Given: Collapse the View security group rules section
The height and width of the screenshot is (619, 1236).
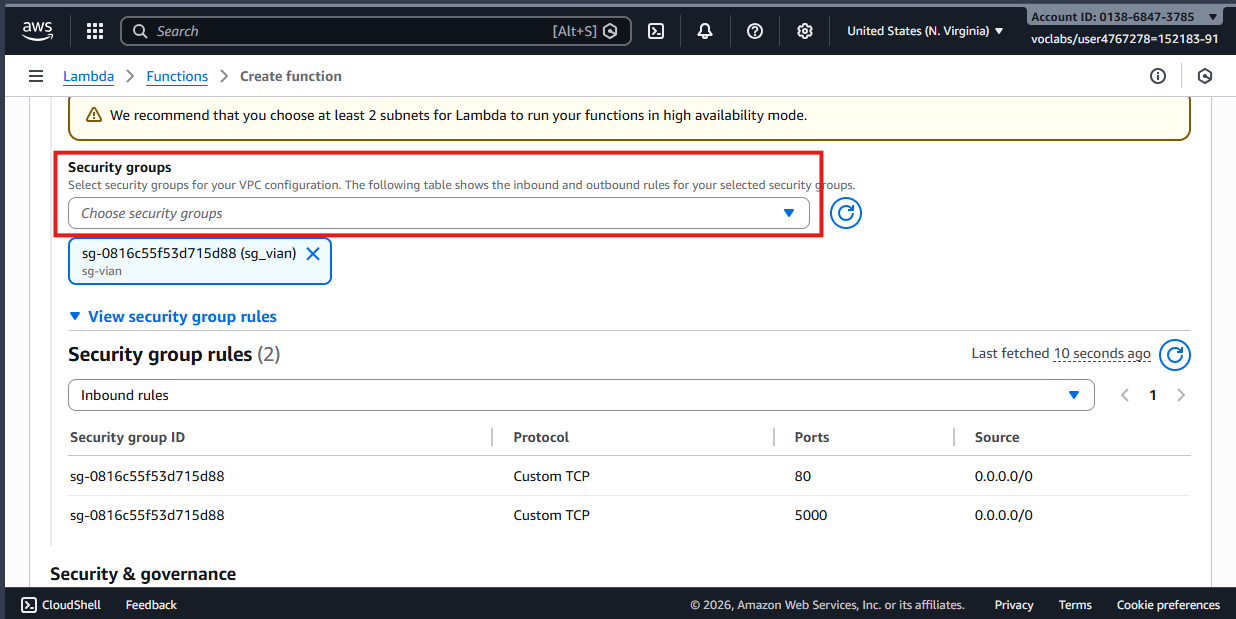Looking at the screenshot, I should (173, 316).
